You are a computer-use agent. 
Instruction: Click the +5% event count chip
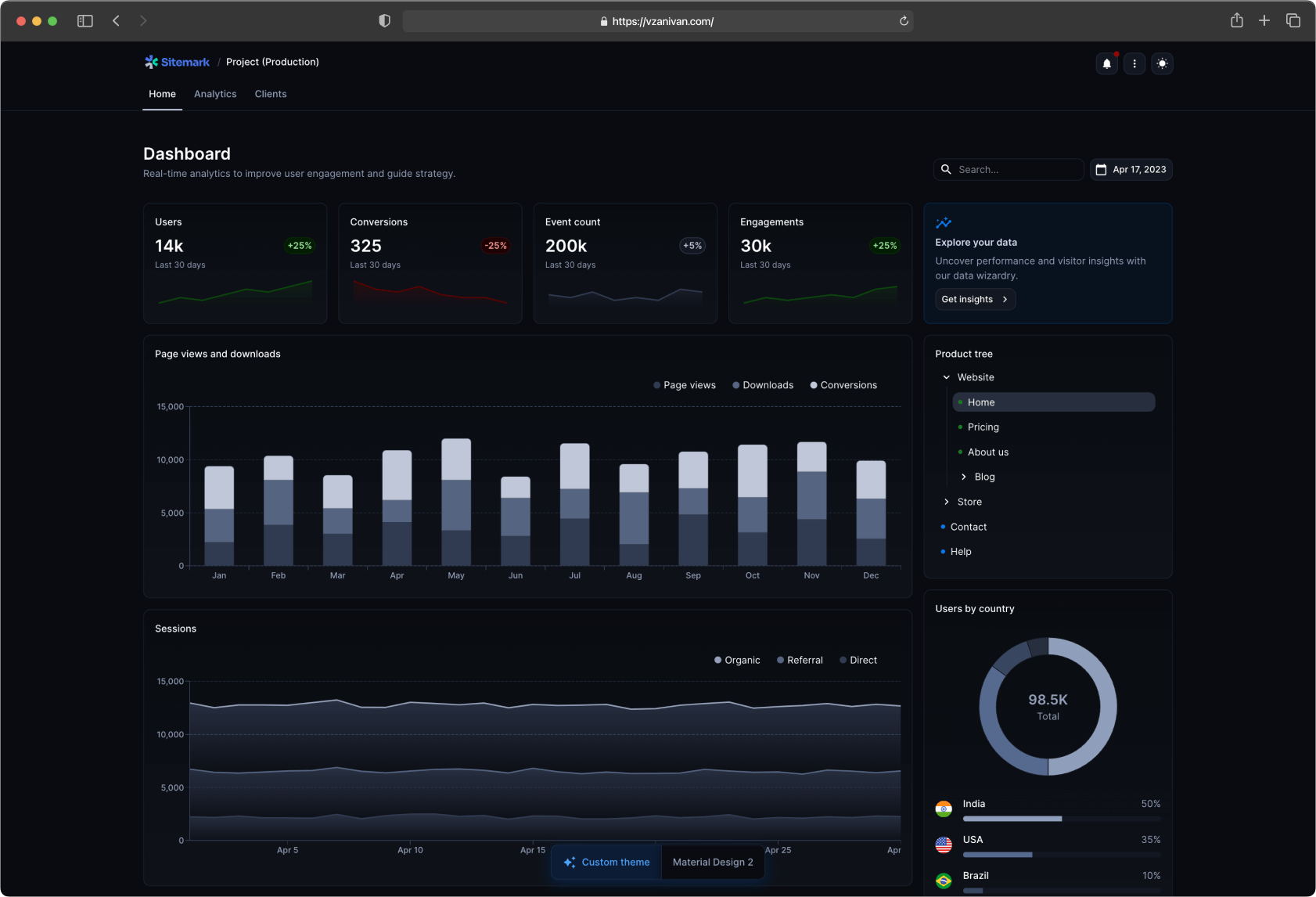[x=692, y=246]
